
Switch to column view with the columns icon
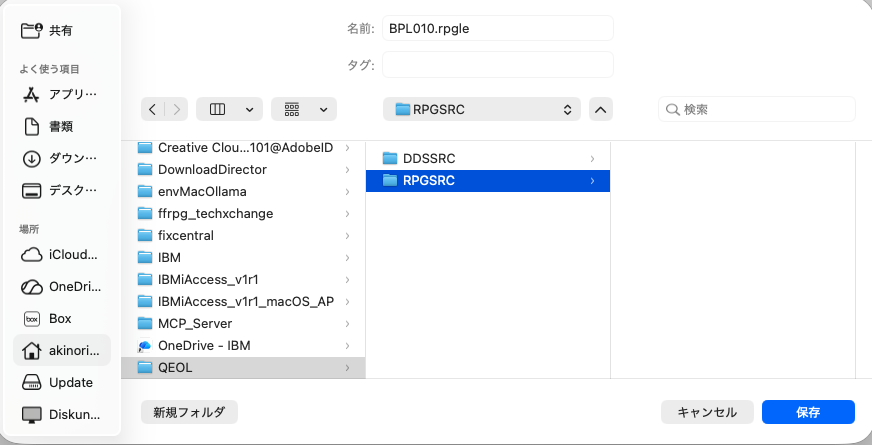[x=217, y=110]
